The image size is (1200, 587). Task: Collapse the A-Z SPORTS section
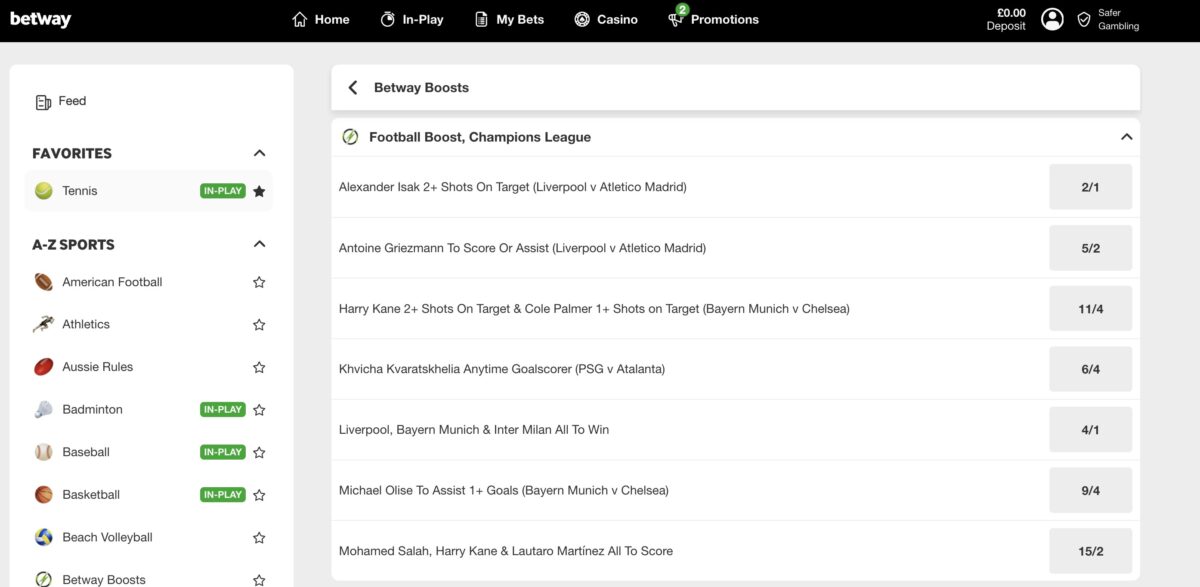click(259, 244)
